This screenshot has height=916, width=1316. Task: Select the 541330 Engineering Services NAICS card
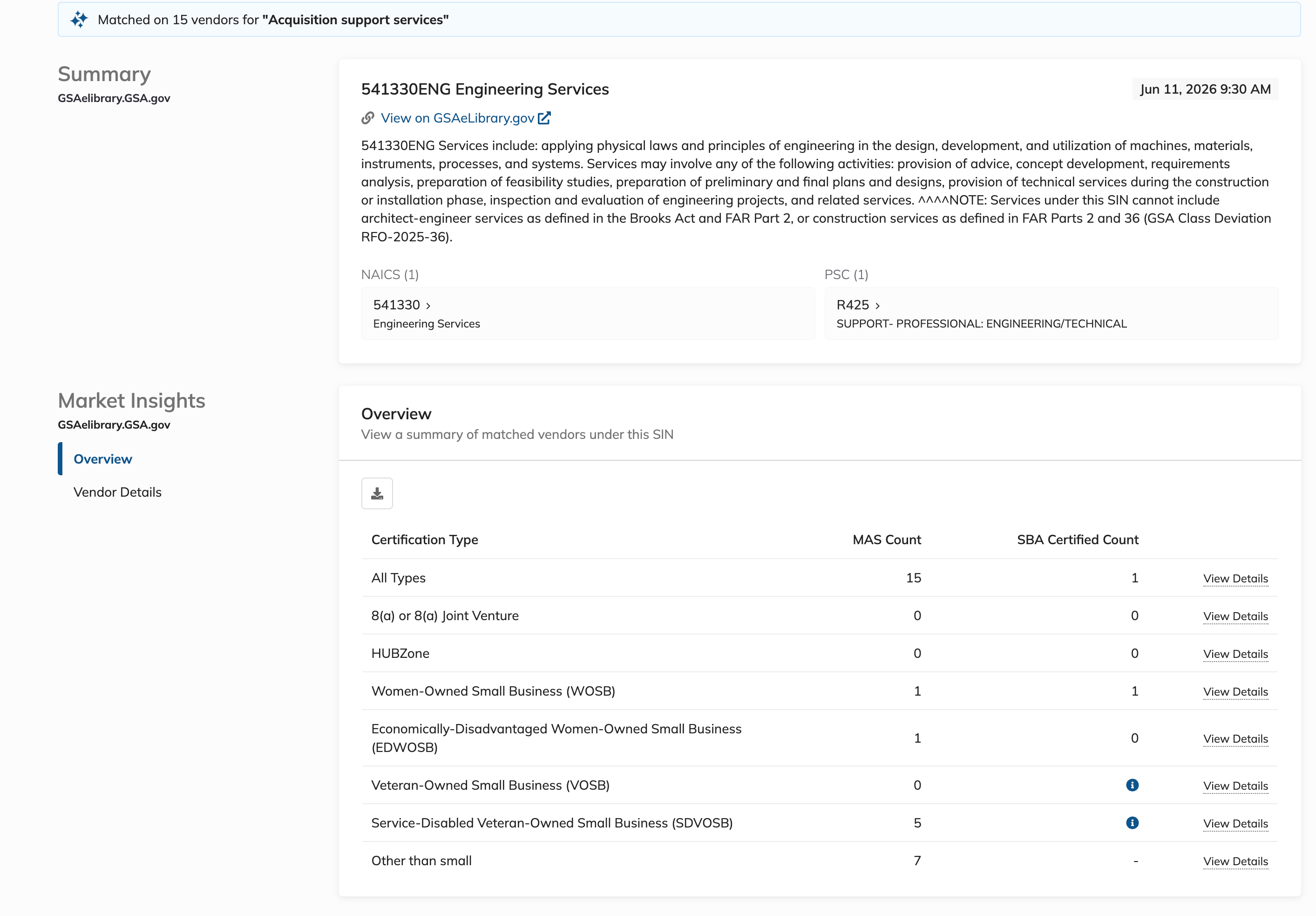click(x=588, y=314)
